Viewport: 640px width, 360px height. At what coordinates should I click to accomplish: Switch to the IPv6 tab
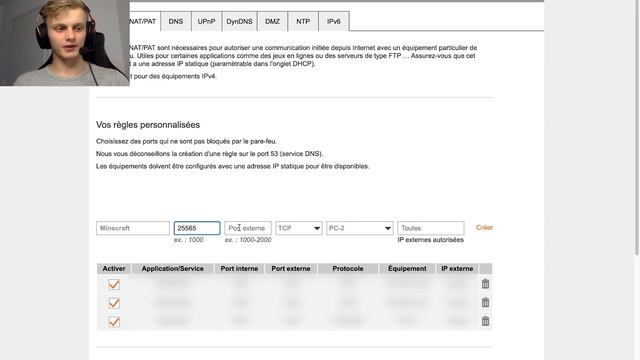pyautogui.click(x=334, y=21)
